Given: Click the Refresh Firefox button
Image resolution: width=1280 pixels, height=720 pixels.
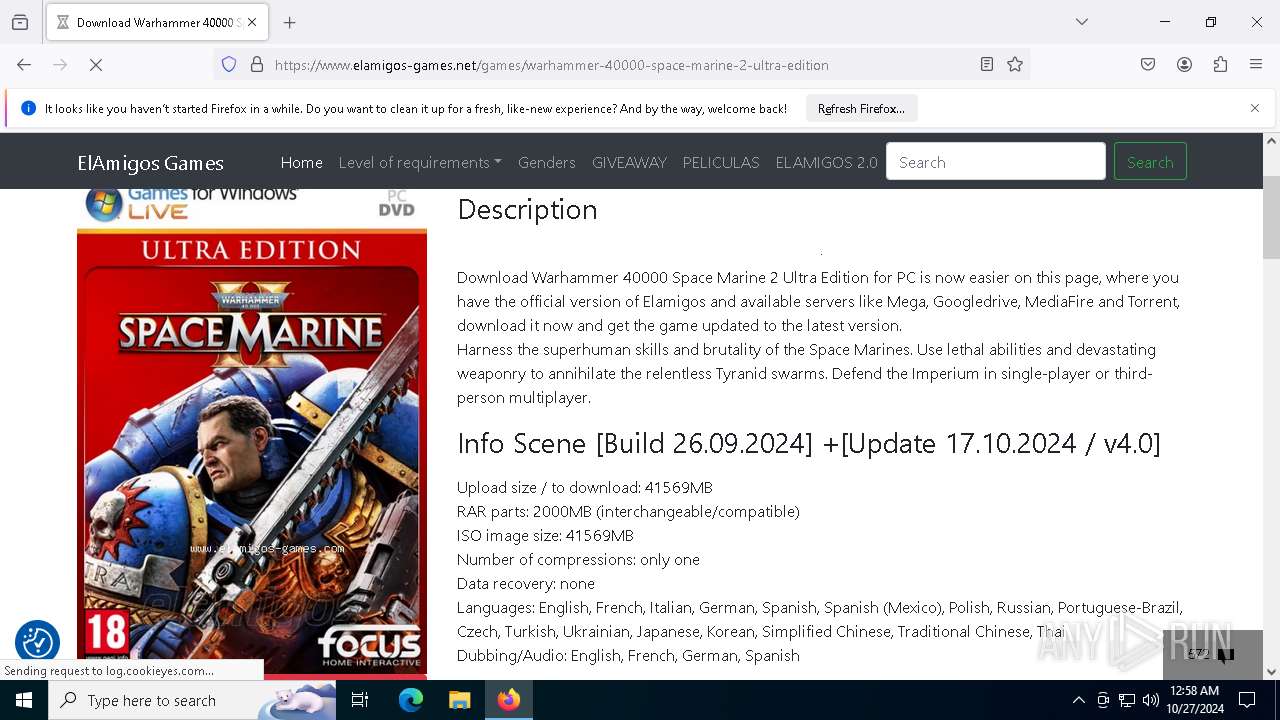Looking at the screenshot, I should [861, 109].
